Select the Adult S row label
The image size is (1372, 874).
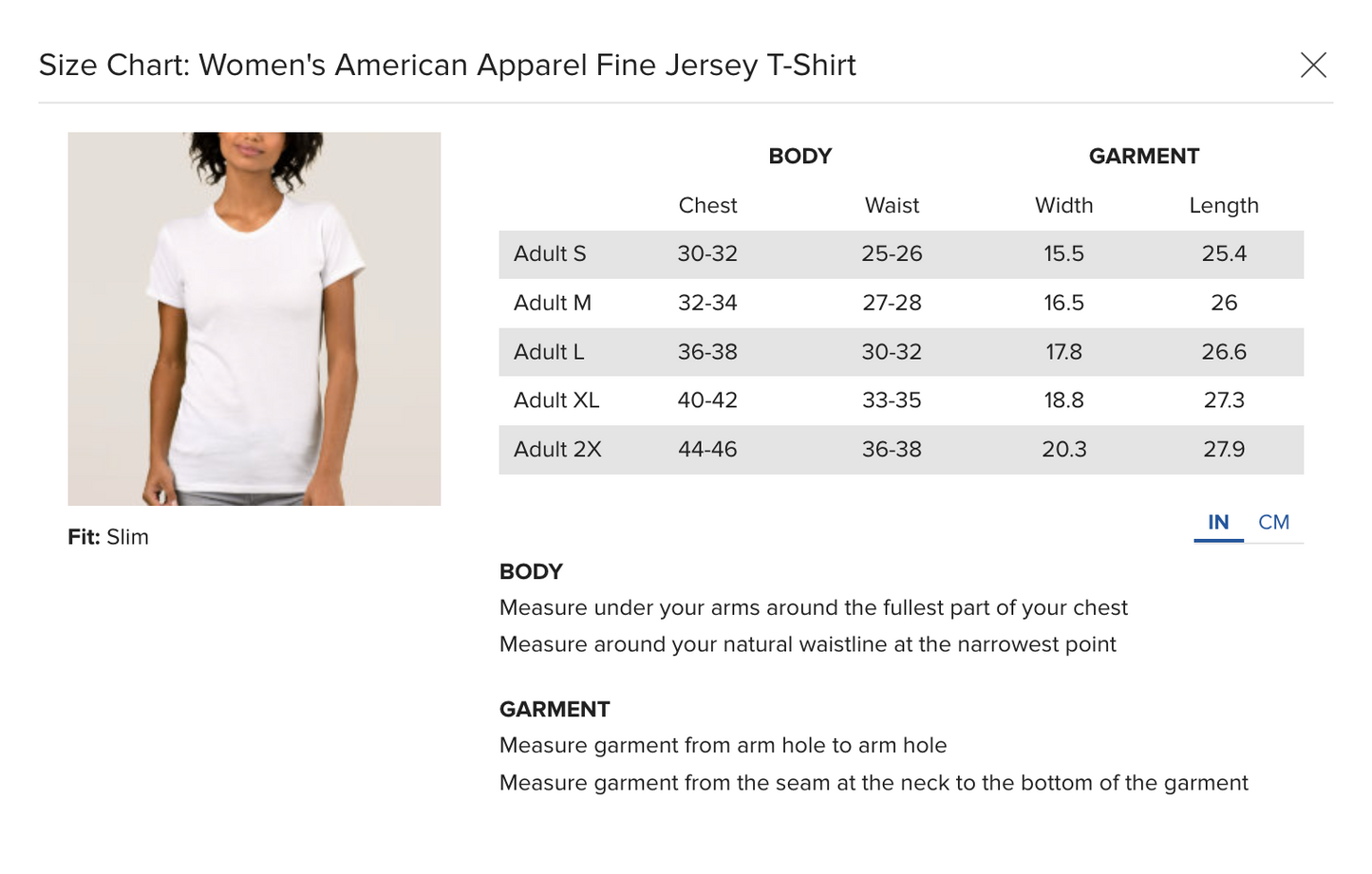(x=550, y=254)
